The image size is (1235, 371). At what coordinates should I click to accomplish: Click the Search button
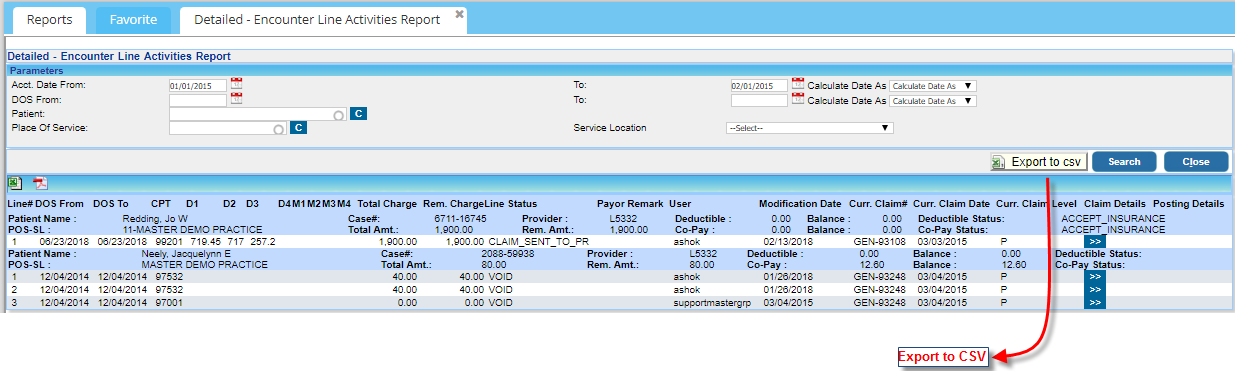1124,162
